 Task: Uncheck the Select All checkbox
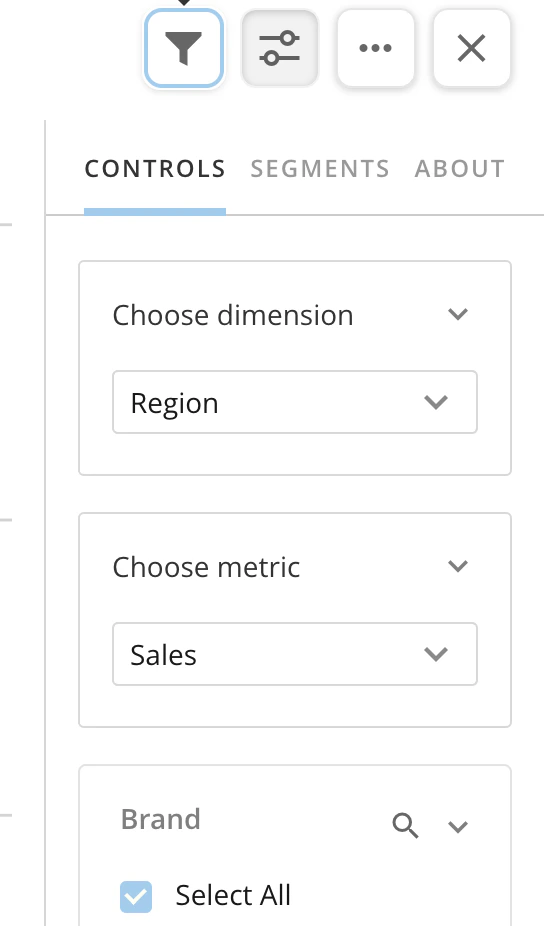136,896
